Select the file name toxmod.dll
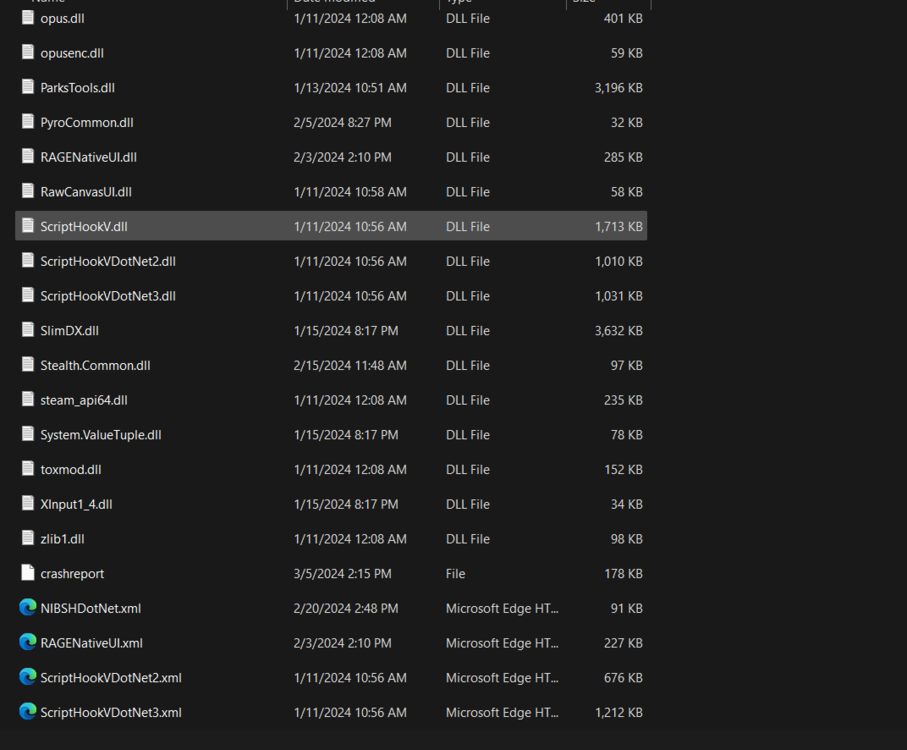The width and height of the screenshot is (907, 750). (71, 470)
